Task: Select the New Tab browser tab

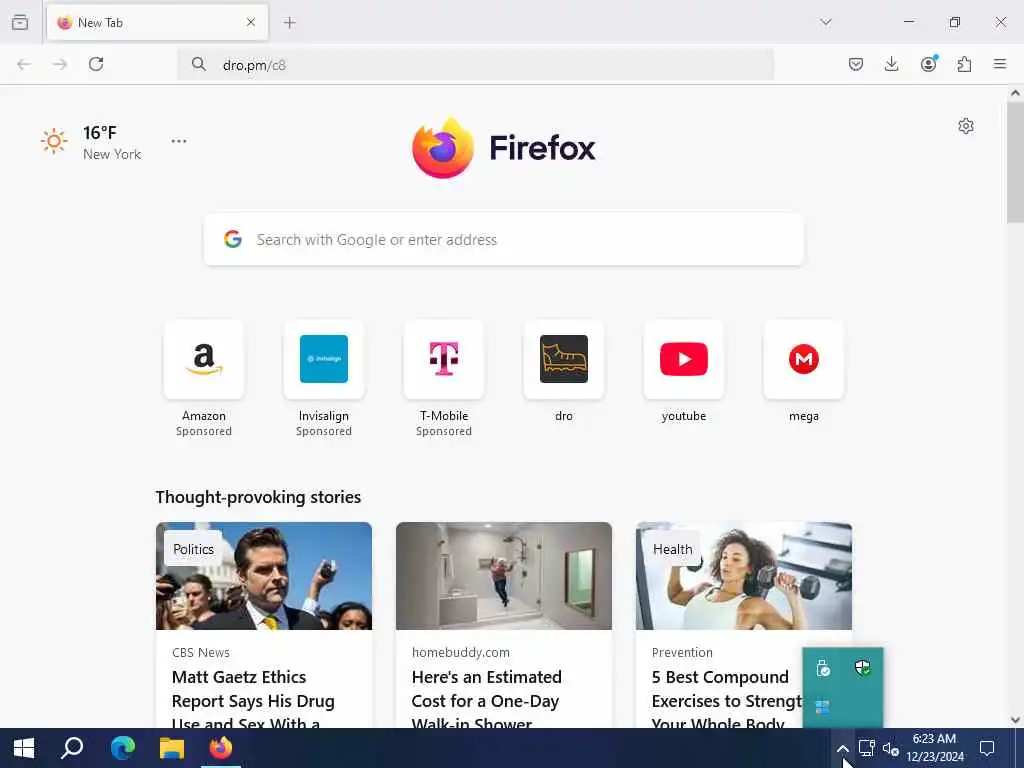Action: 157,22
